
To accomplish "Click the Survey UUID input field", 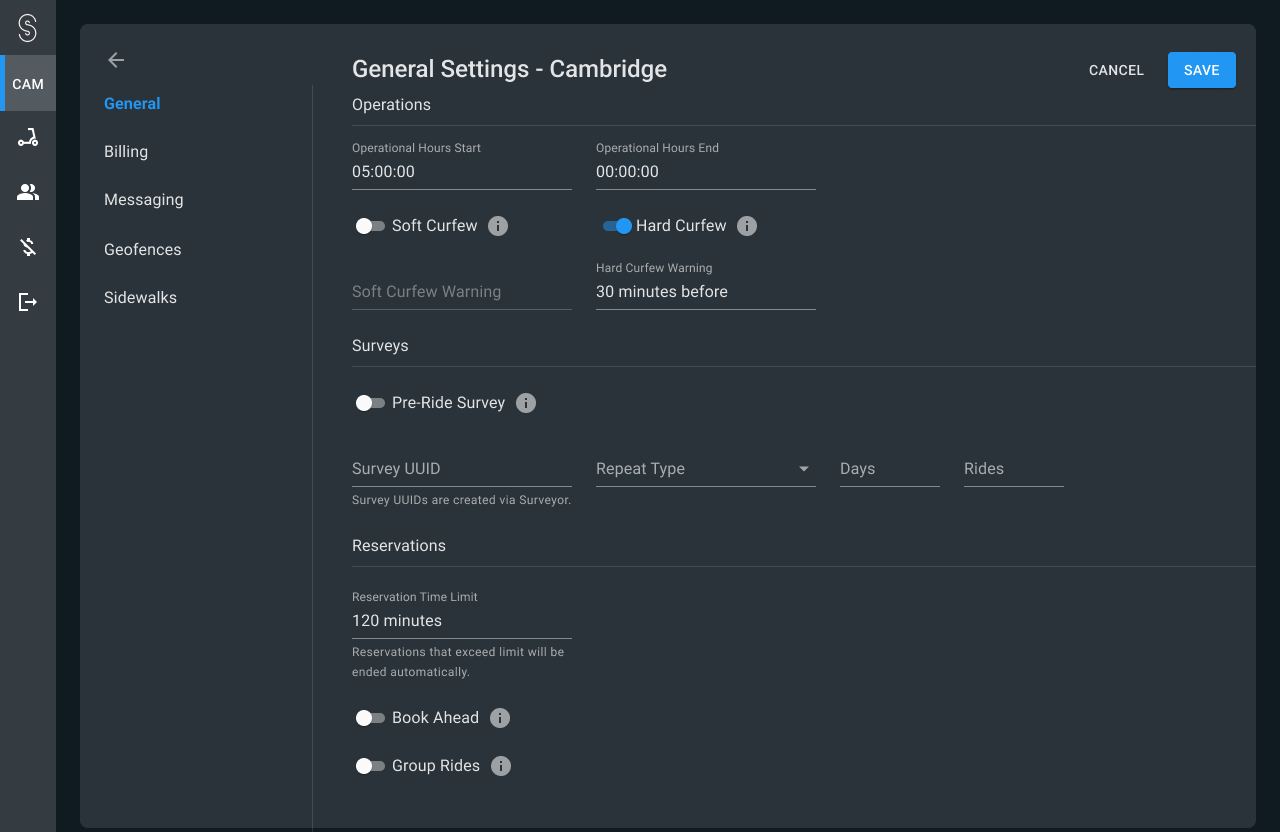I will [461, 469].
